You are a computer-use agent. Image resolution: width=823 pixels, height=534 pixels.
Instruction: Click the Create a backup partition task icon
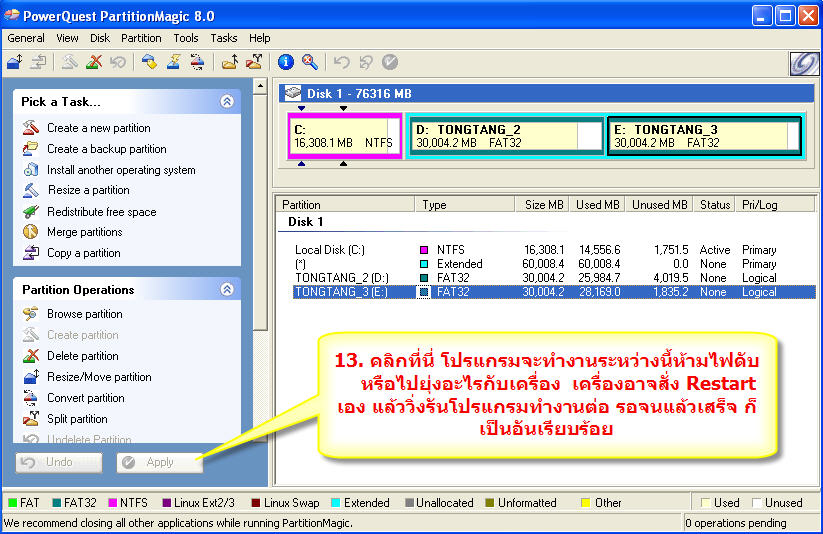point(30,149)
